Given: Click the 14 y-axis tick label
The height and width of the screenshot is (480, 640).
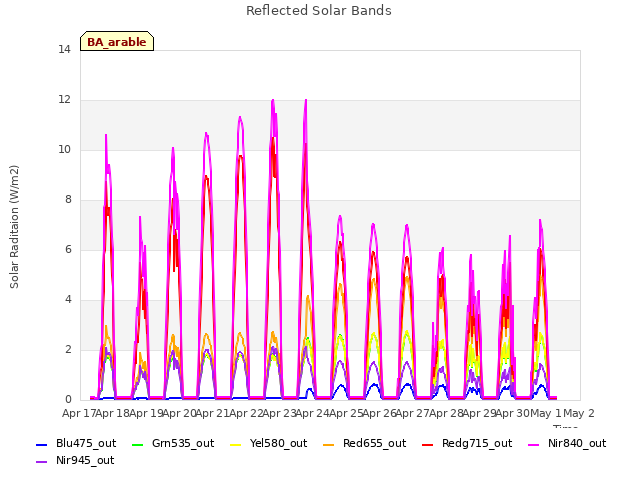Looking at the screenshot, I should (64, 49).
